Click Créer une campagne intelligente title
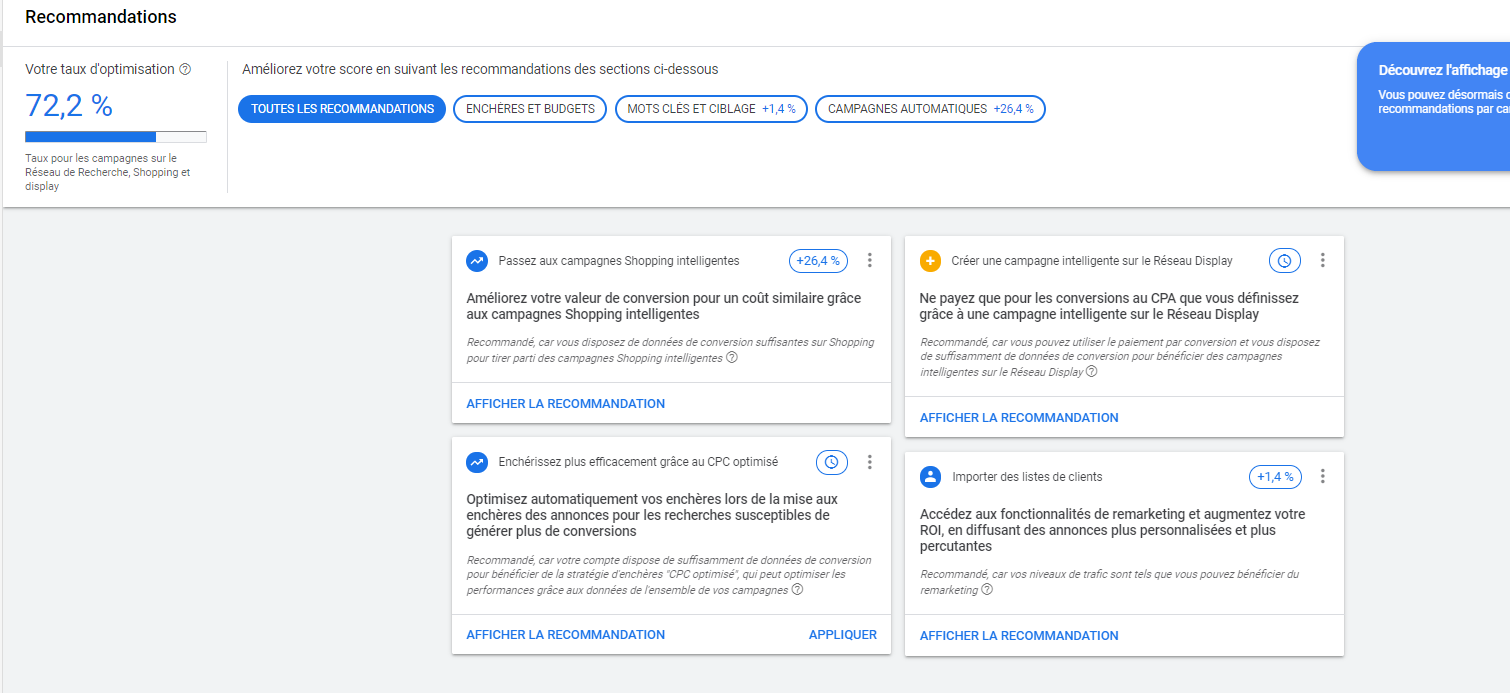Viewport: 1510px width, 693px height. 1092,261
